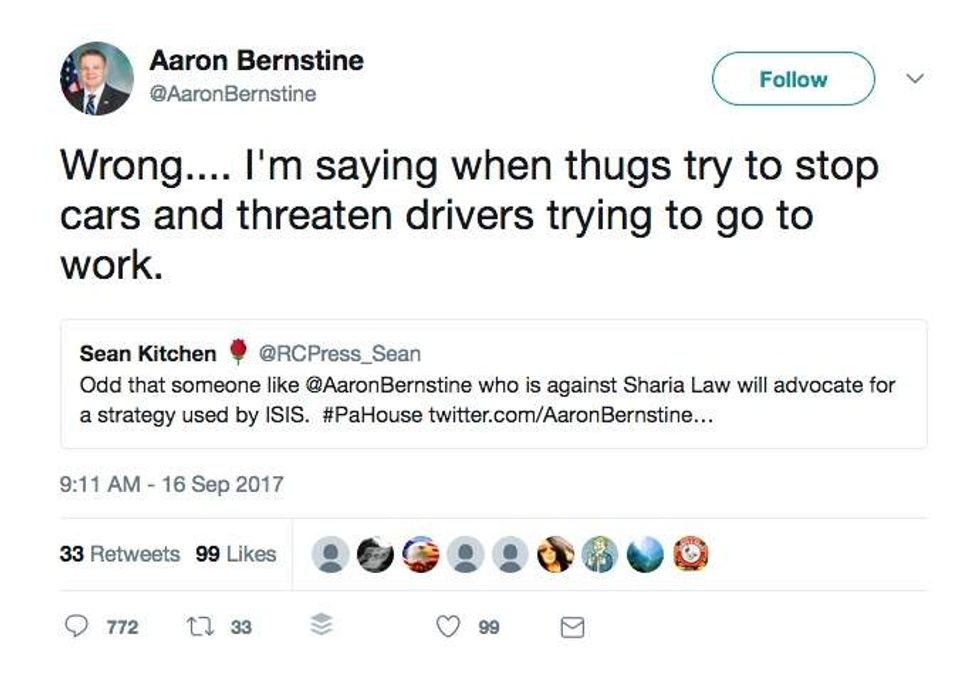
Task: Like the tweet with heart icon
Action: [x=449, y=627]
